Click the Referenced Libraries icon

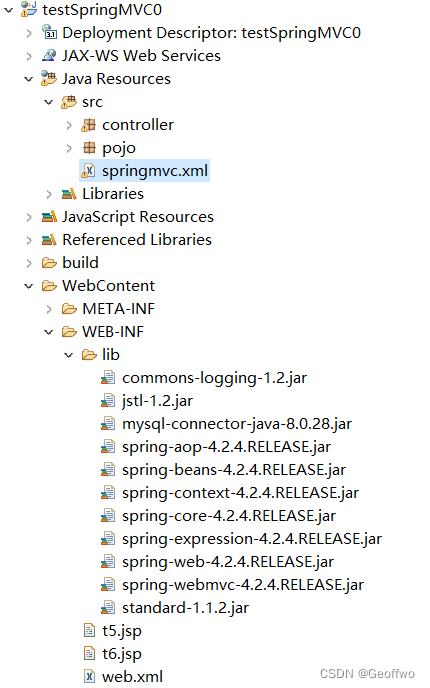pyautogui.click(x=49, y=240)
